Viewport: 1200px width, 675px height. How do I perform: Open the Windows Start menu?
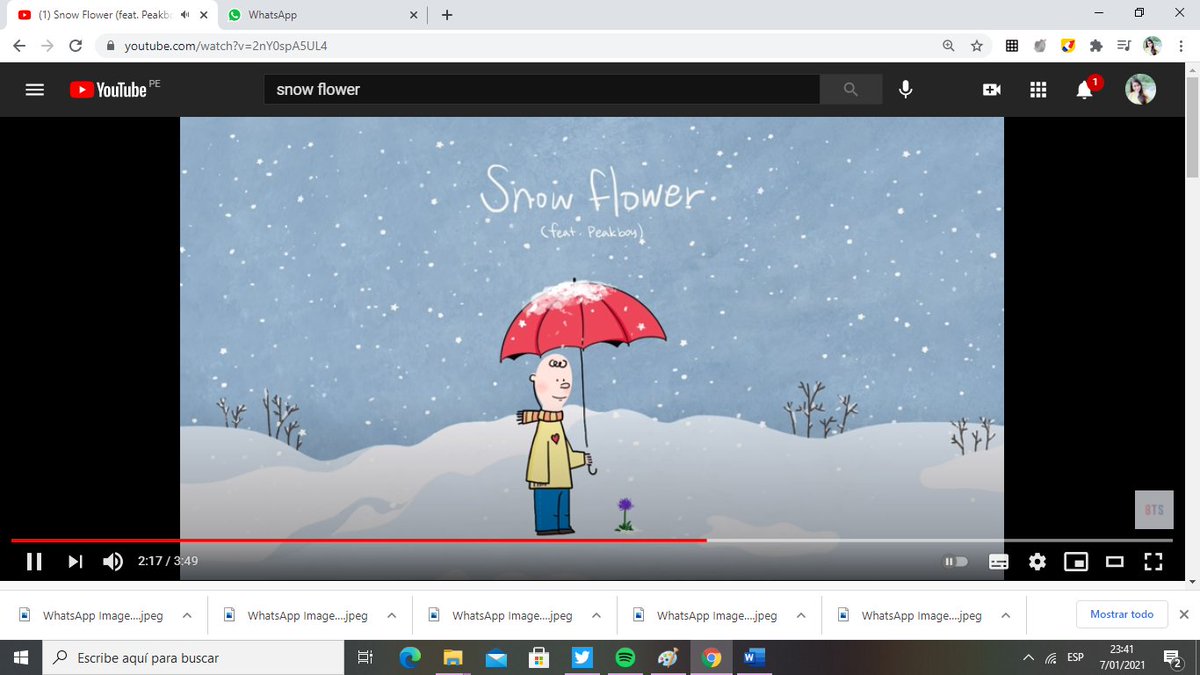[x=21, y=657]
